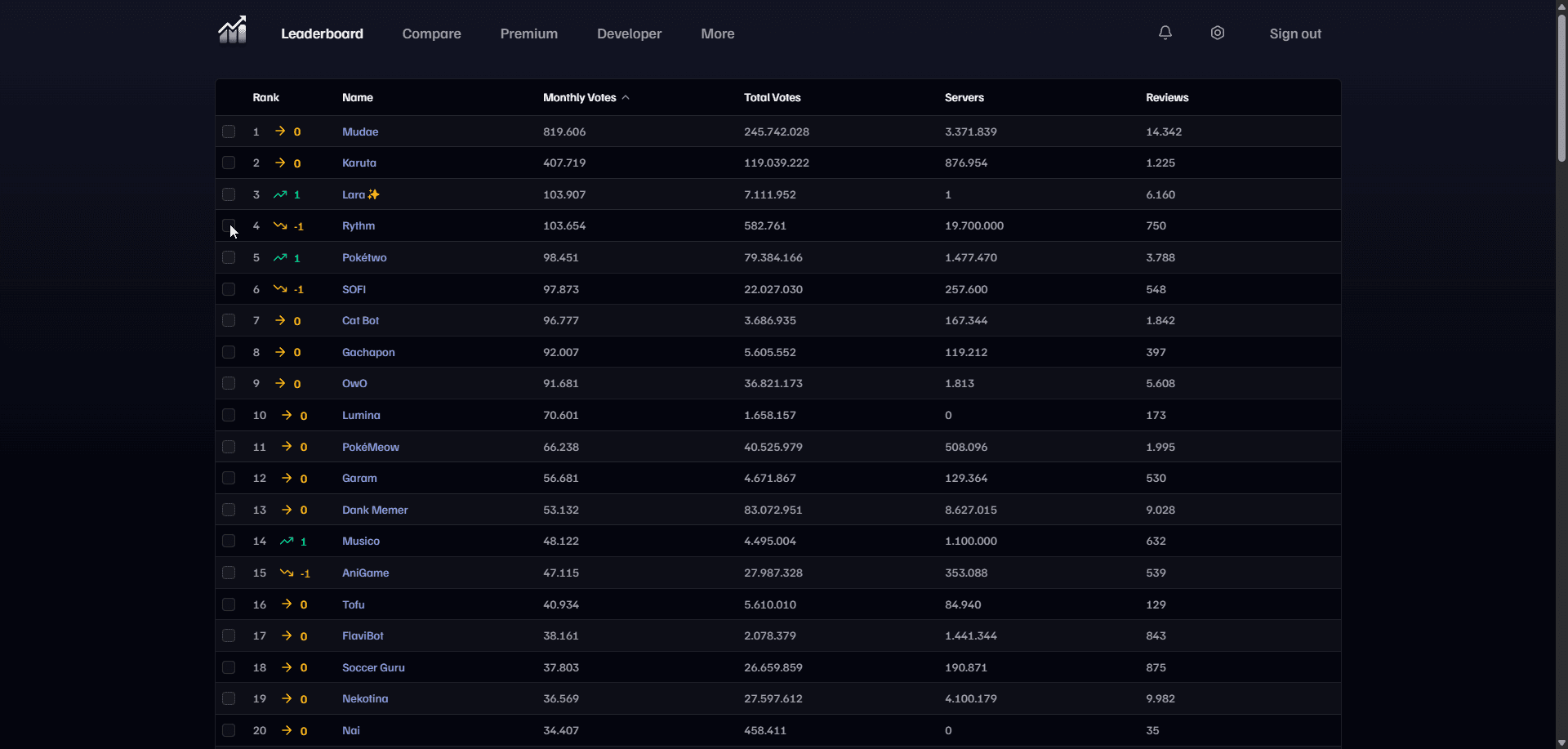Screen dimensions: 1568x749
Task: Click the upward trend icon beside Lara
Action: point(280,194)
